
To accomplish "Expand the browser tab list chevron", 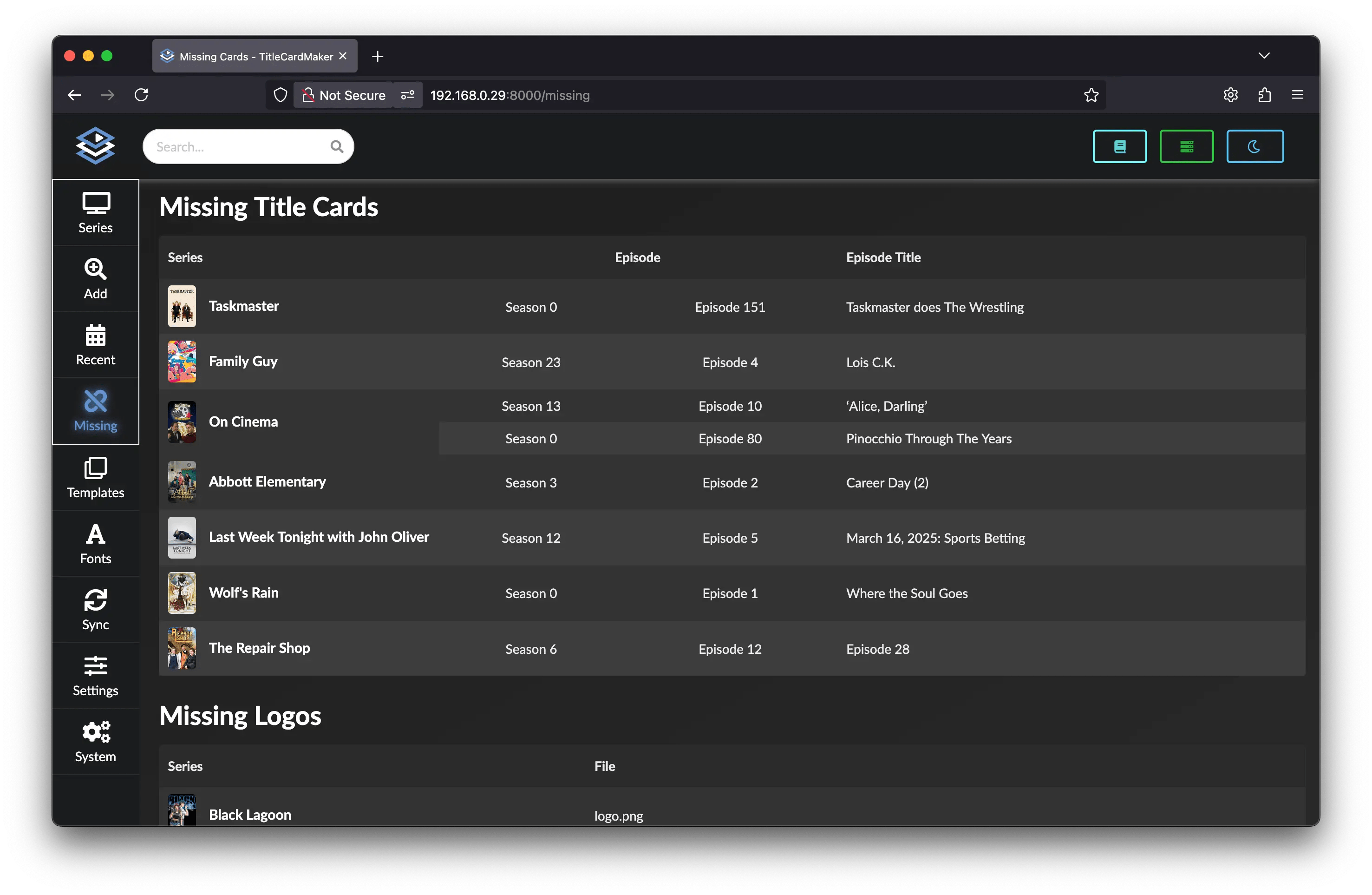I will (x=1264, y=56).
